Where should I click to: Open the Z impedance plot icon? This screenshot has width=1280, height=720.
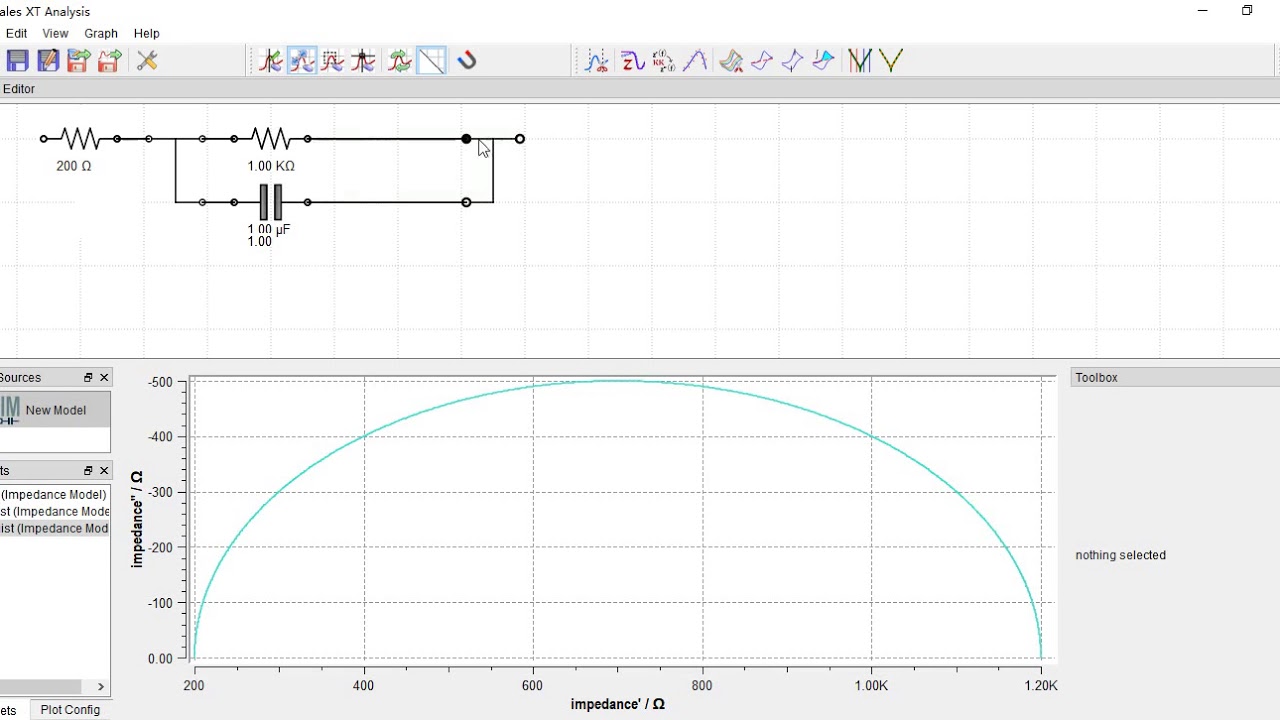coord(632,61)
